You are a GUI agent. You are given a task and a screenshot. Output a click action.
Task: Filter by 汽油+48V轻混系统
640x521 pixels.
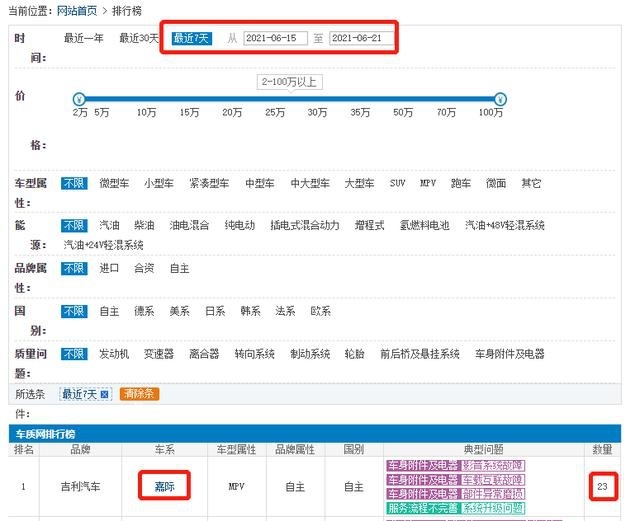coord(504,225)
